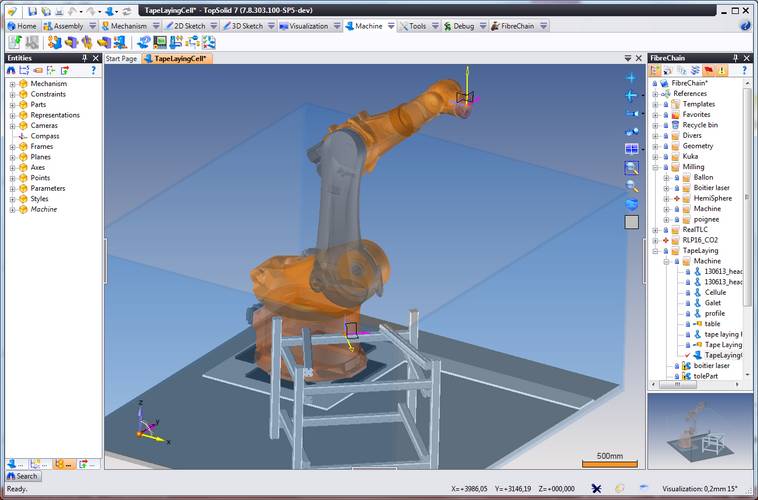This screenshot has height=500, width=758.
Task: Open FibreChain panel help question mark
Action: [x=744, y=71]
